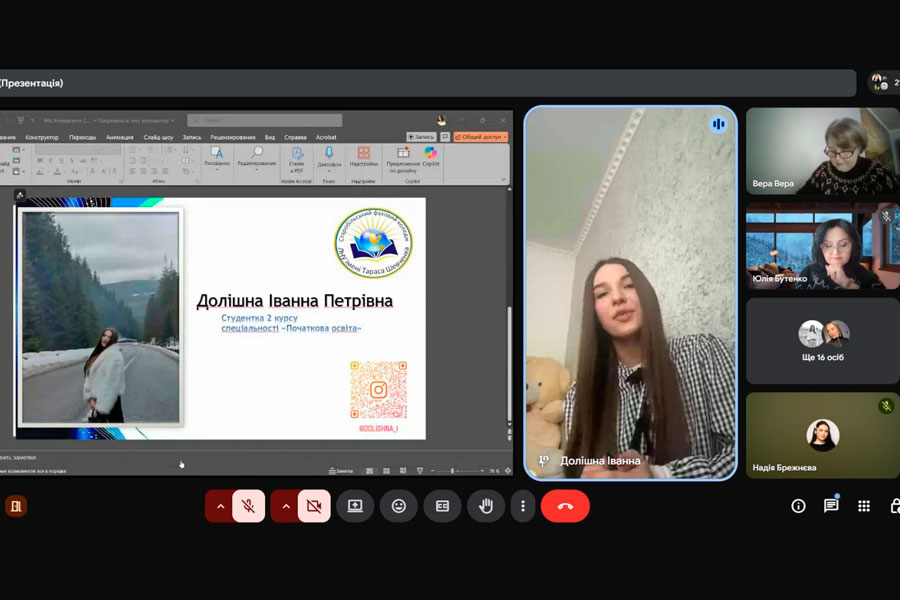Collapse the ribbon with chevron
The height and width of the screenshot is (600, 900).
[503, 180]
